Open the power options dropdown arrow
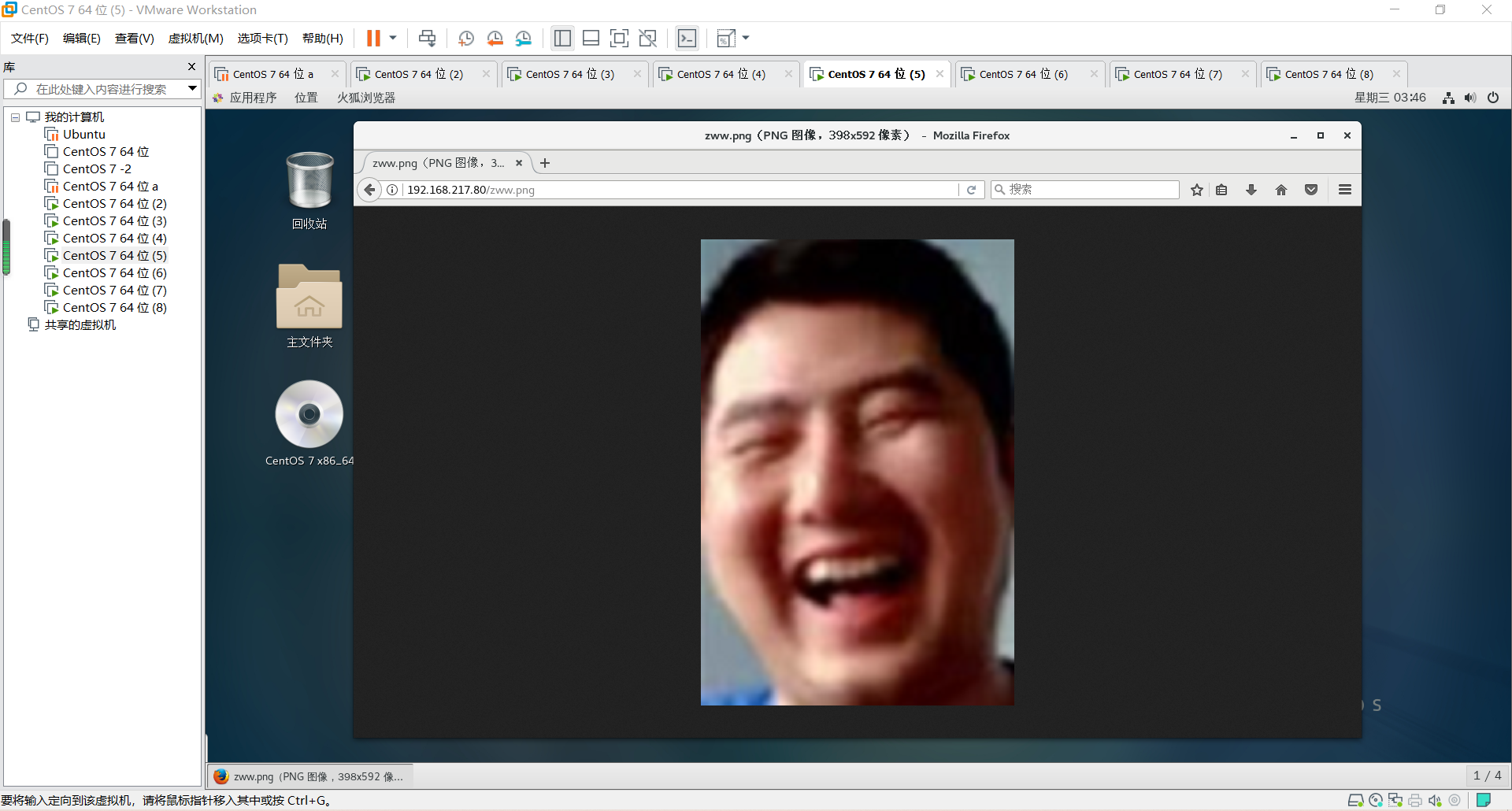This screenshot has height=811, width=1512. point(393,38)
